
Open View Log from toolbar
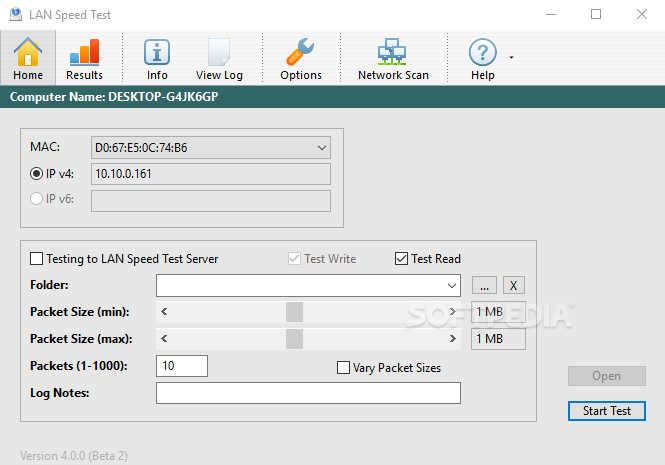click(x=219, y=58)
